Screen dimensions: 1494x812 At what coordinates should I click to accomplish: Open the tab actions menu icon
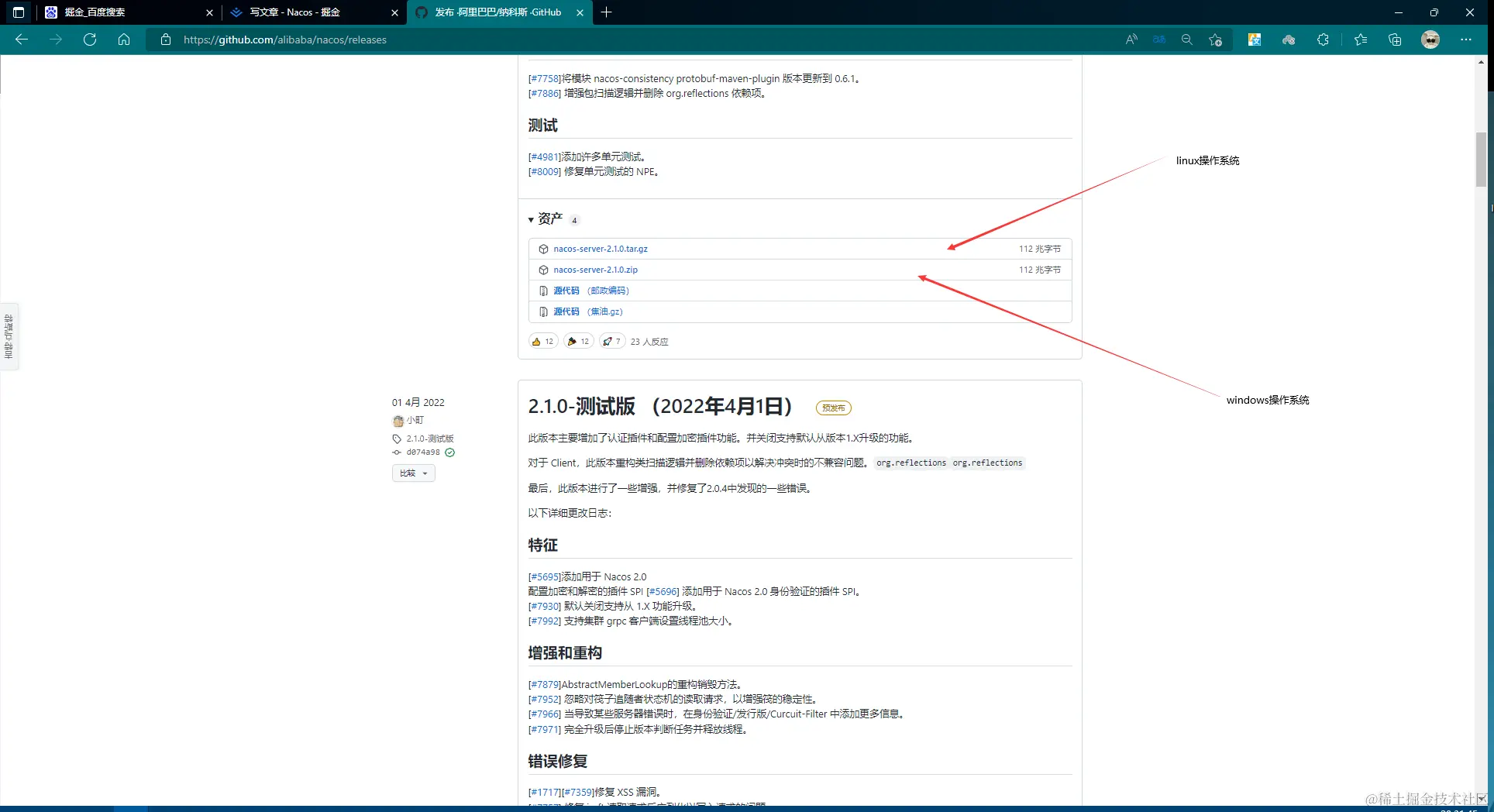pyautogui.click(x=19, y=12)
